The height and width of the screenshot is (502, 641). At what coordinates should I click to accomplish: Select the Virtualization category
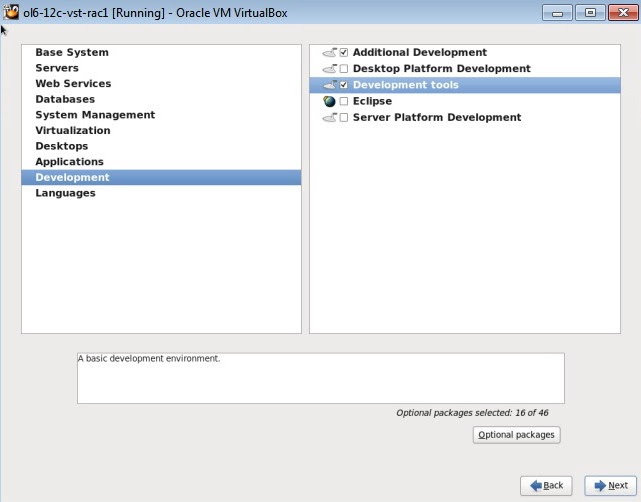coord(161,130)
